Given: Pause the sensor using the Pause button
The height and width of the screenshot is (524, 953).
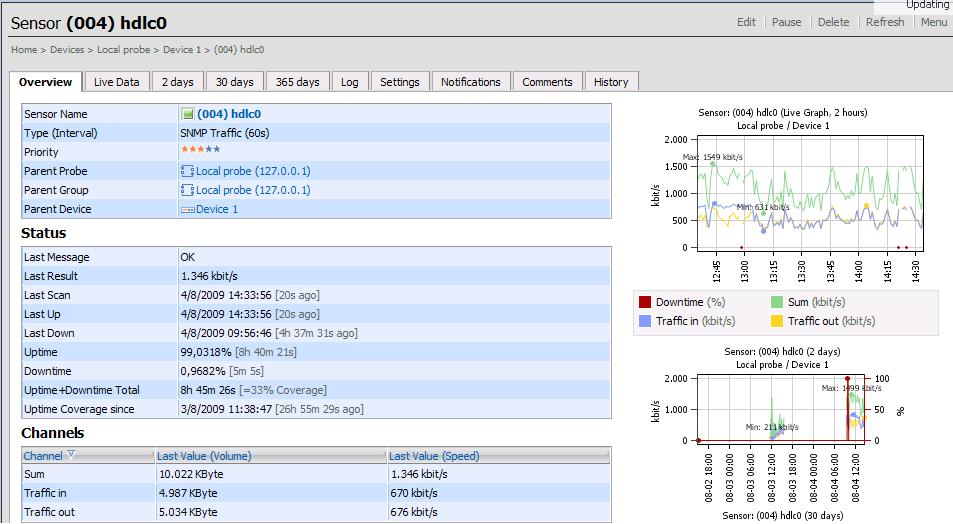Looking at the screenshot, I should (x=786, y=22).
